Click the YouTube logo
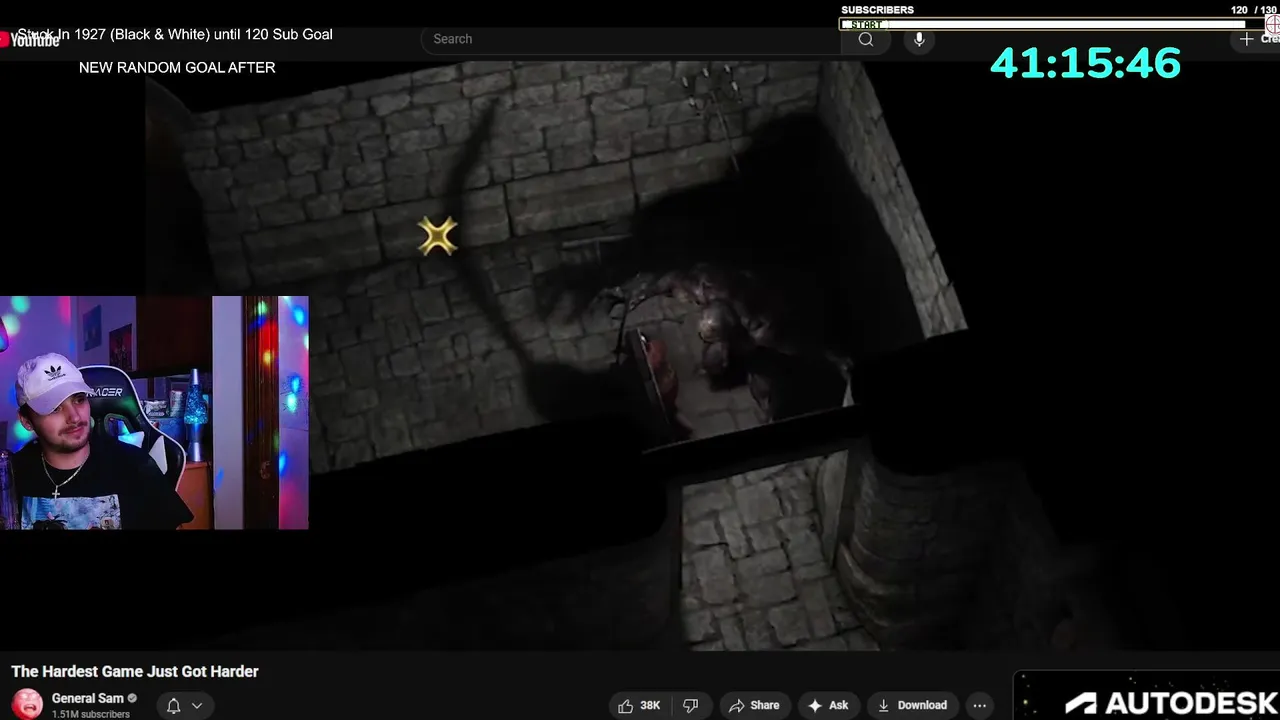 pyautogui.click(x=30, y=40)
